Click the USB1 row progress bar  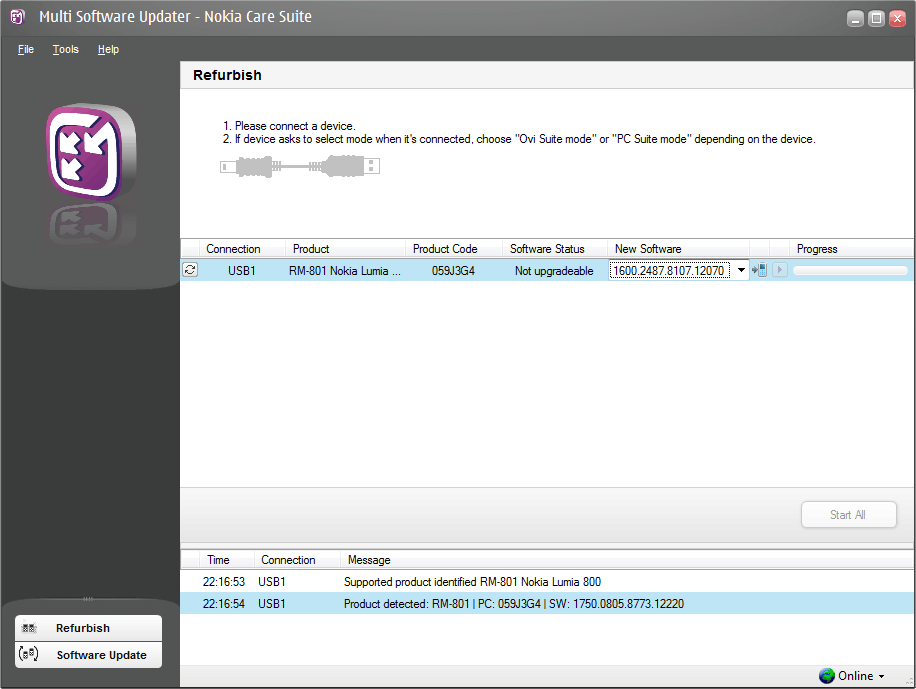point(850,271)
